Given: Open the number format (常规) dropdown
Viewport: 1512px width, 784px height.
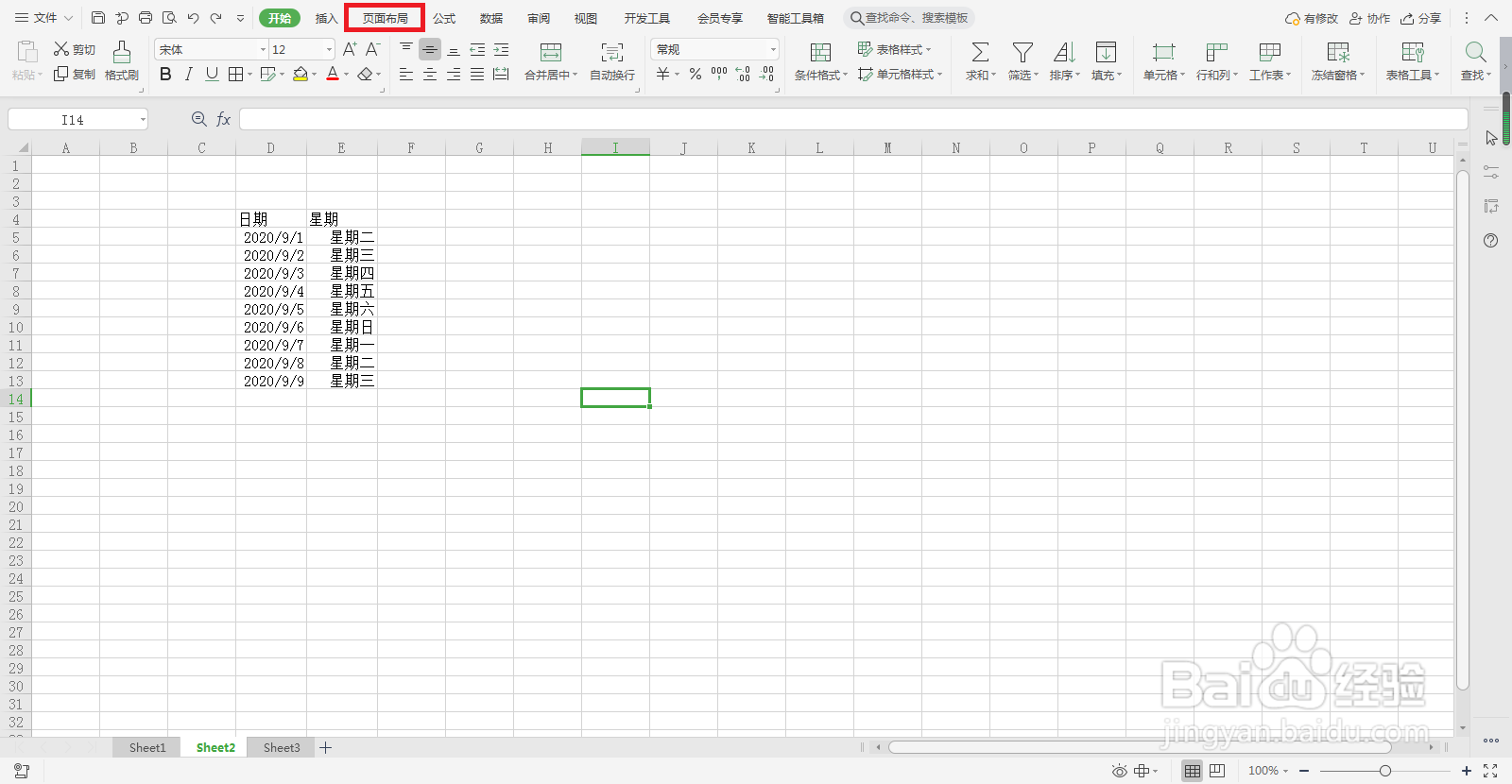Looking at the screenshot, I should click(773, 49).
